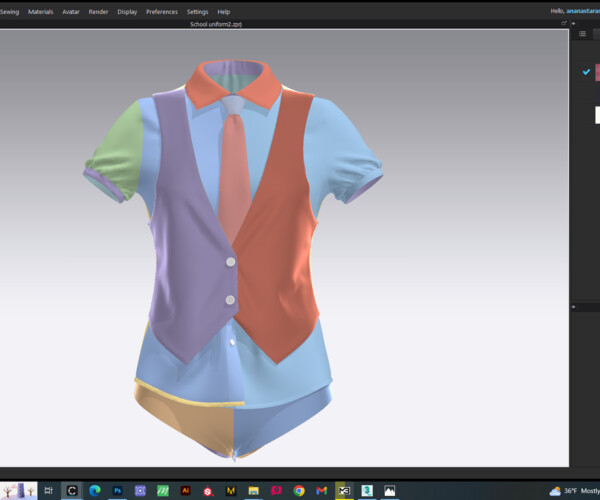This screenshot has width=600, height=500.
Task: Open the C app icon in the taskbar
Action: point(72,490)
